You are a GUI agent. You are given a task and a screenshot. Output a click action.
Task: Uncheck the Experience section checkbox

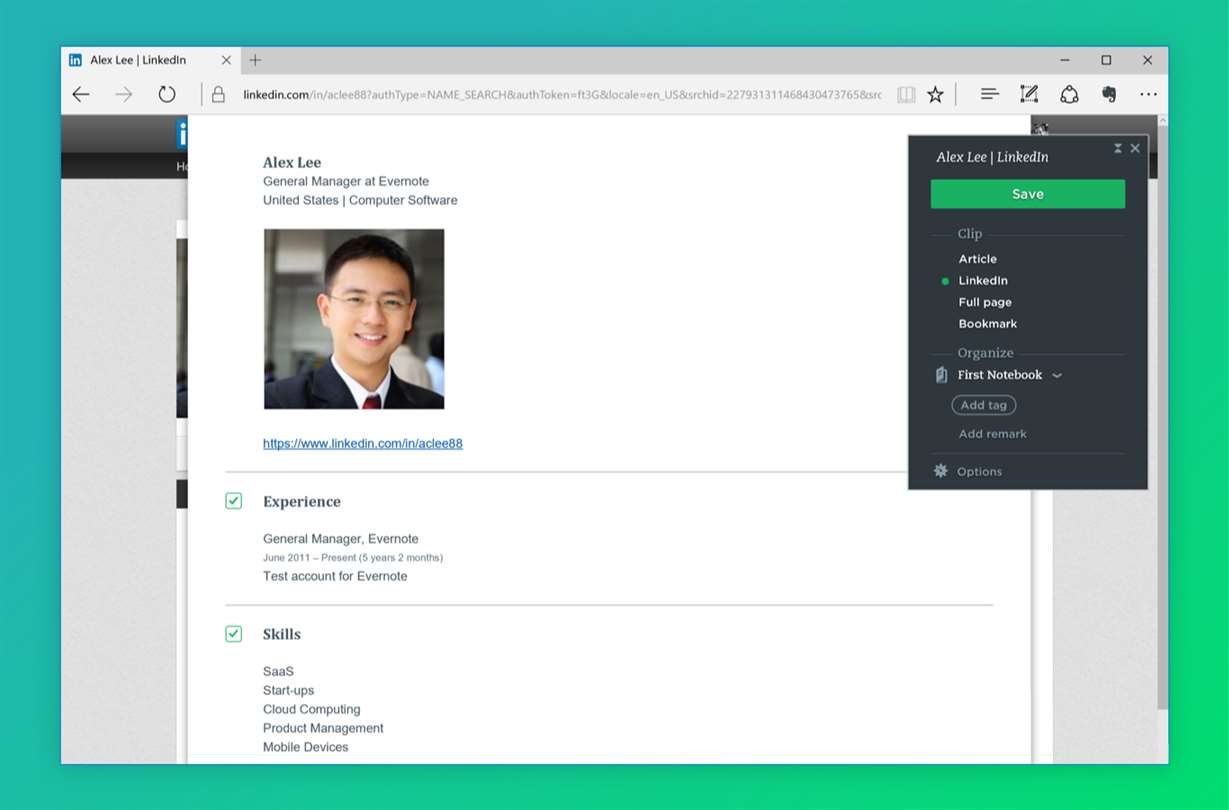(x=233, y=501)
